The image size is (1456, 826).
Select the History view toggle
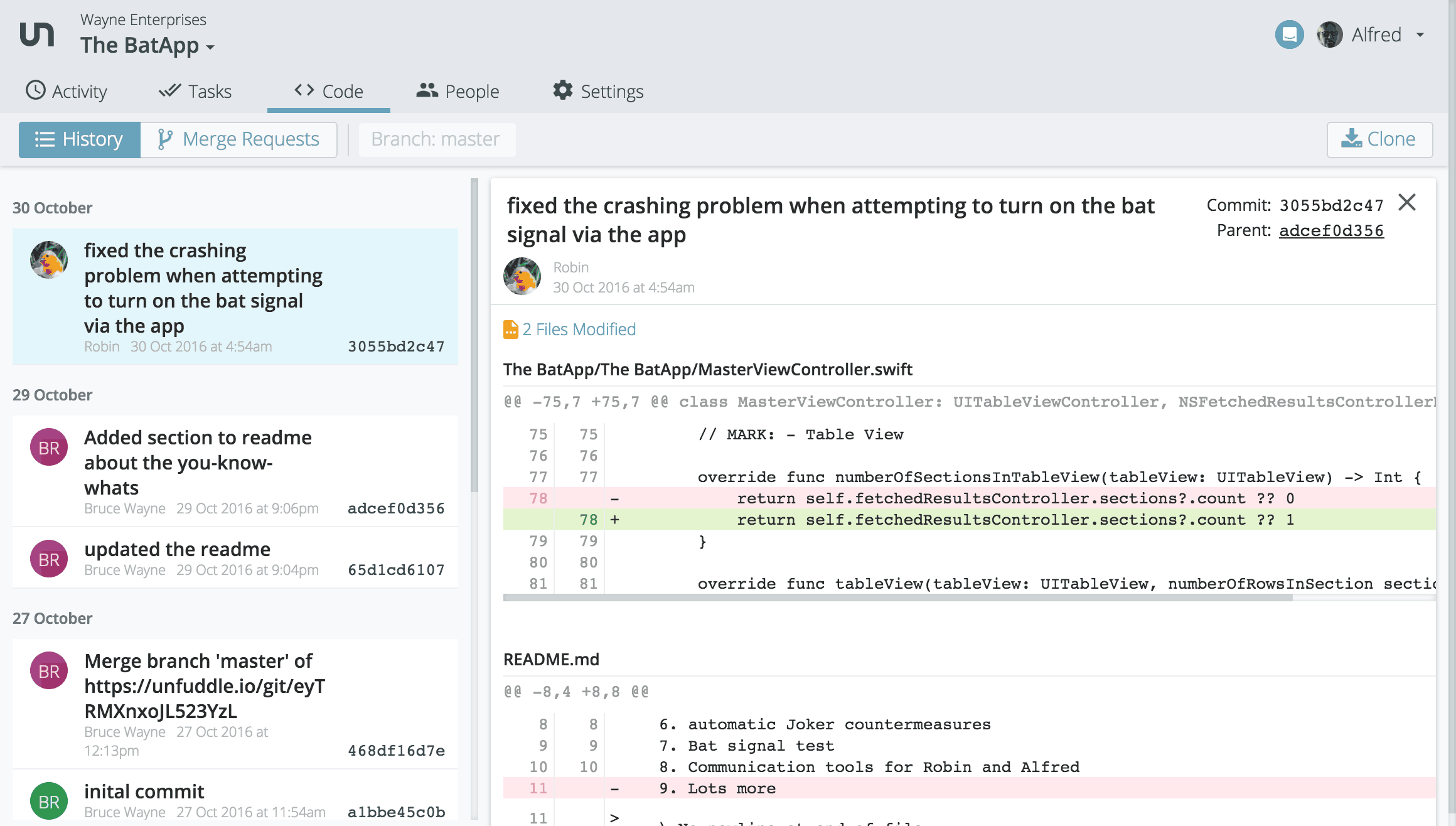[x=80, y=139]
